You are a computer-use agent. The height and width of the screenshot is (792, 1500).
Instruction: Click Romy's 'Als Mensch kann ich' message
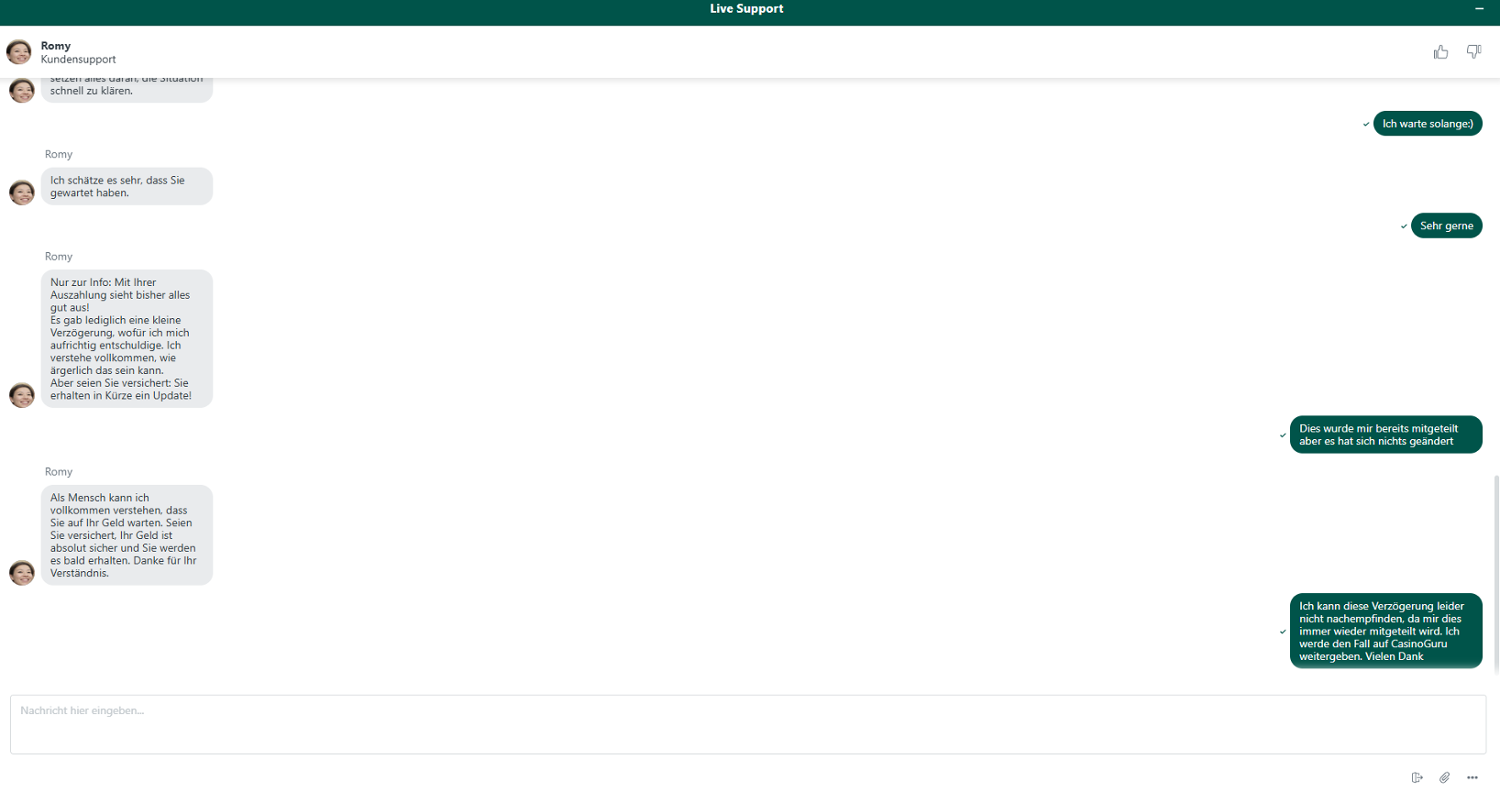126,535
